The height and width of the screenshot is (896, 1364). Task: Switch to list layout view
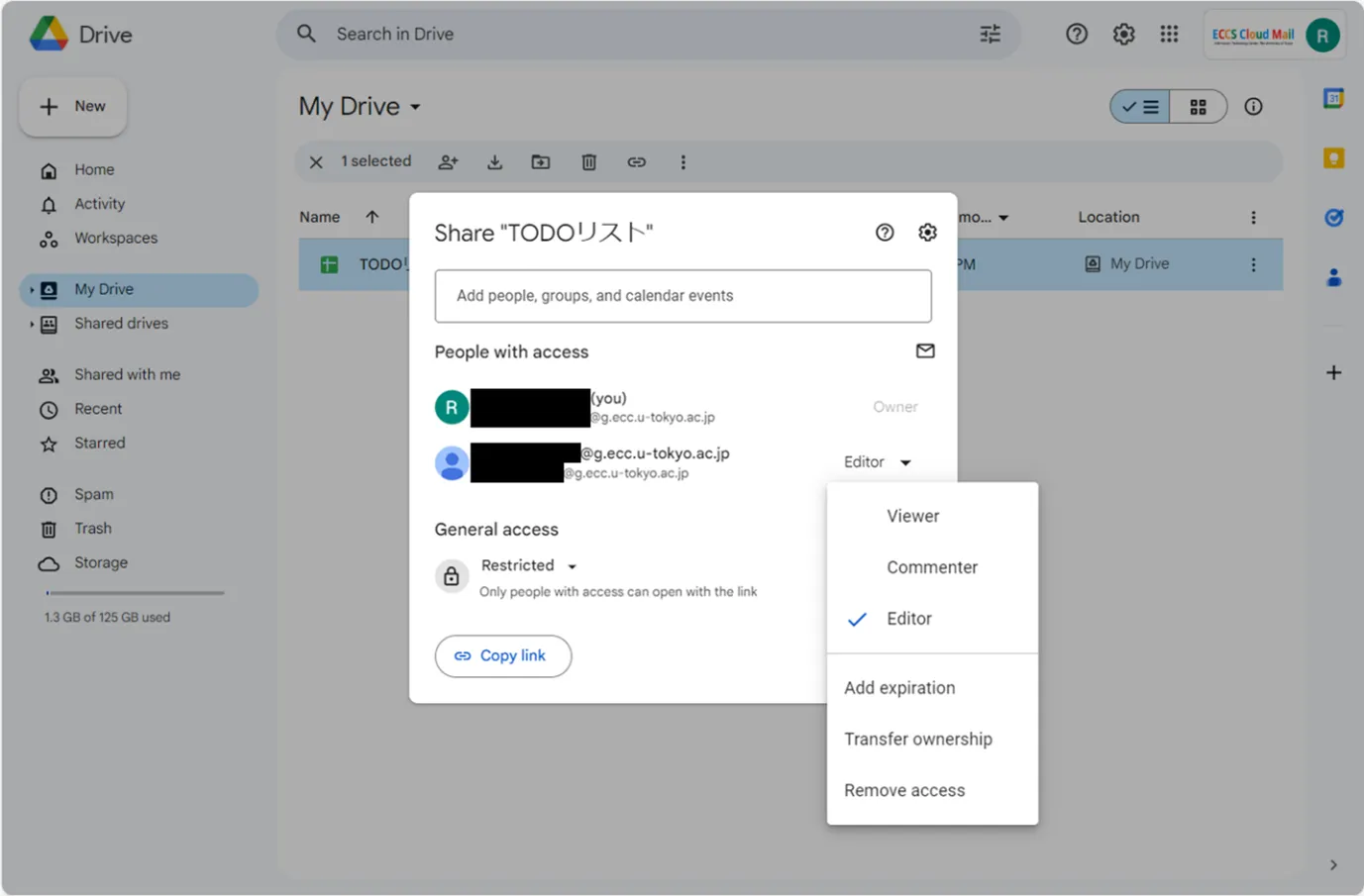click(x=1140, y=107)
